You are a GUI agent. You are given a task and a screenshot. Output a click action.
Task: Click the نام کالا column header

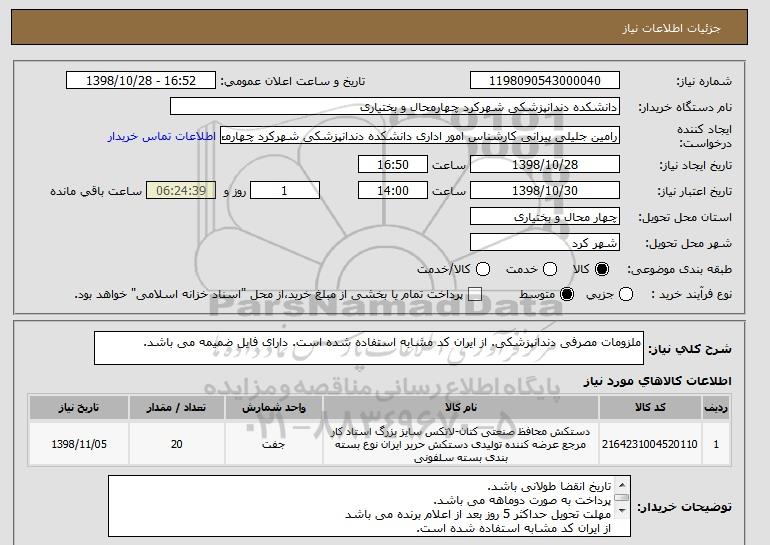click(461, 408)
